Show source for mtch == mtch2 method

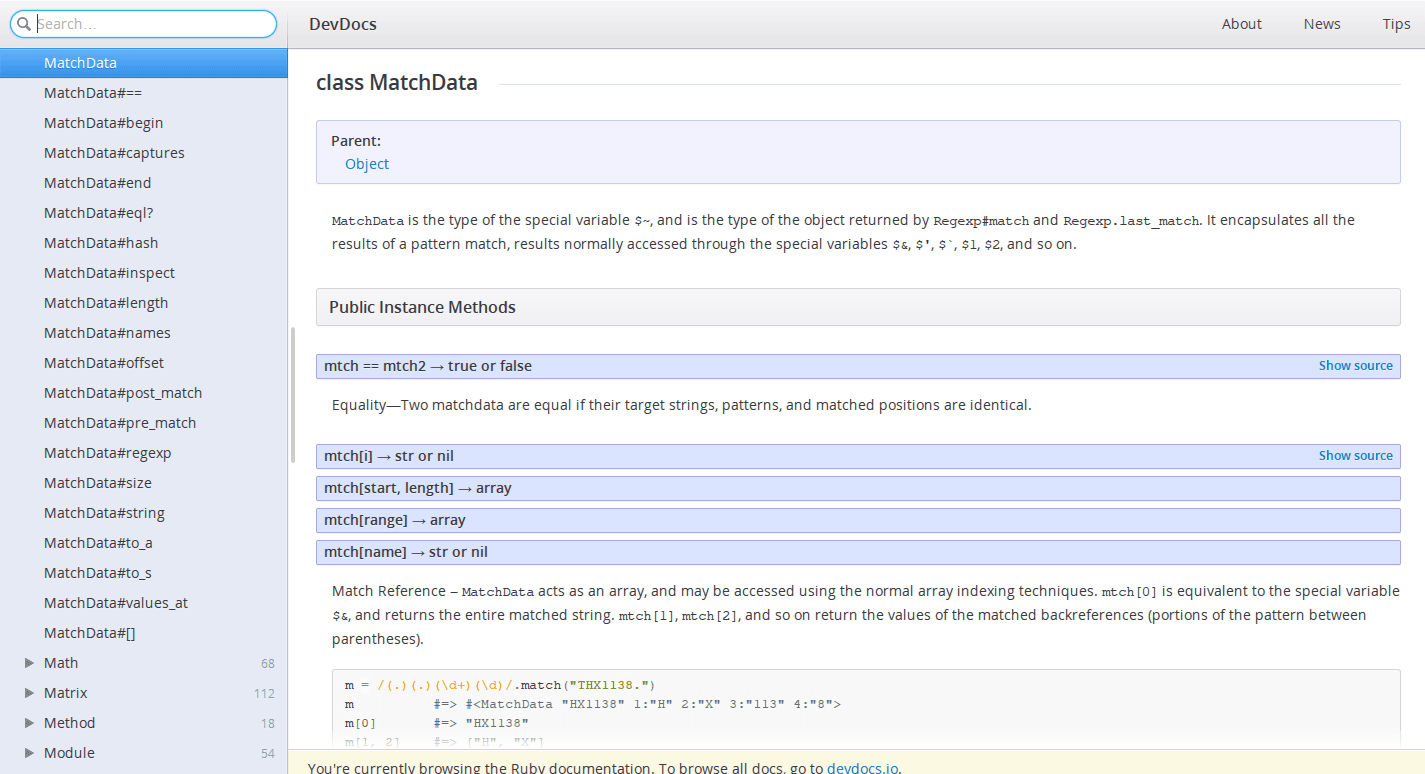pos(1355,365)
